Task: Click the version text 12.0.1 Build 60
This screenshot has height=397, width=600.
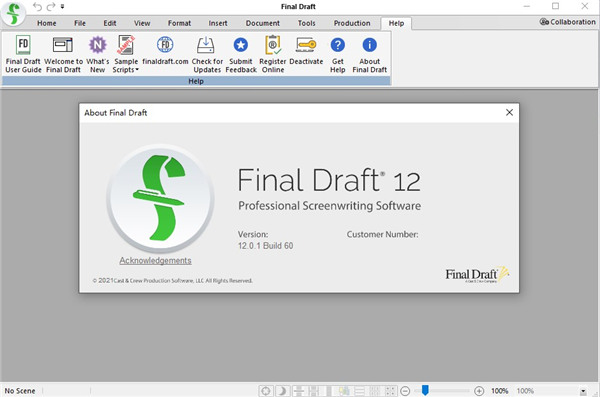Action: click(x=266, y=246)
